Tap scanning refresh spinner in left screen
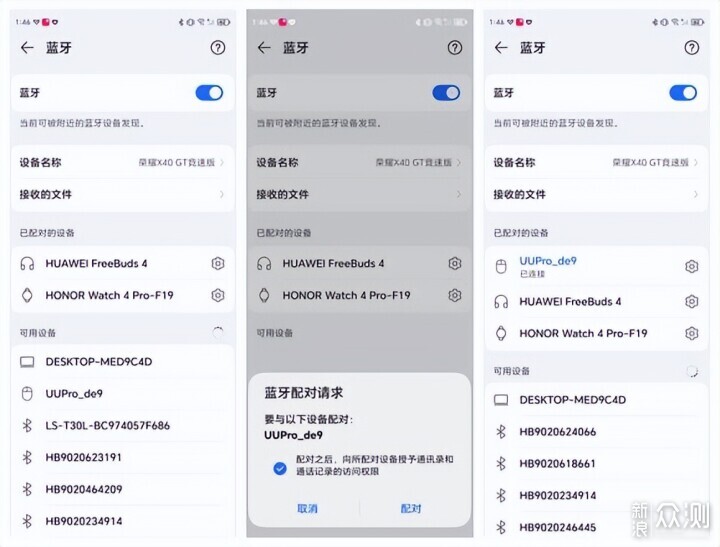 pyautogui.click(x=218, y=333)
